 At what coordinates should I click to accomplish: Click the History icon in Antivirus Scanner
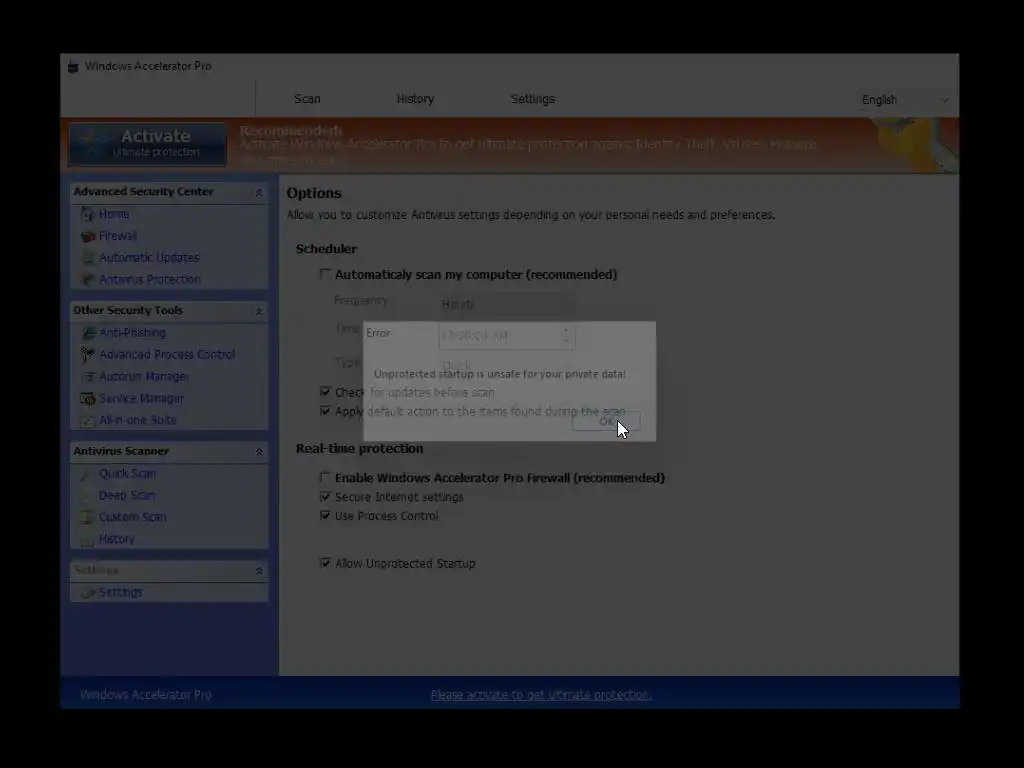(x=88, y=539)
